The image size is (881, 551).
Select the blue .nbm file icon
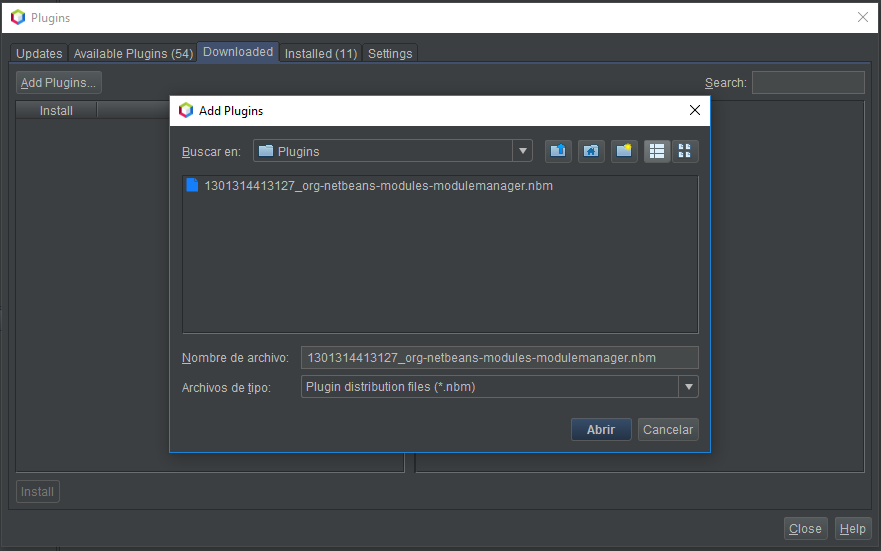(x=192, y=185)
